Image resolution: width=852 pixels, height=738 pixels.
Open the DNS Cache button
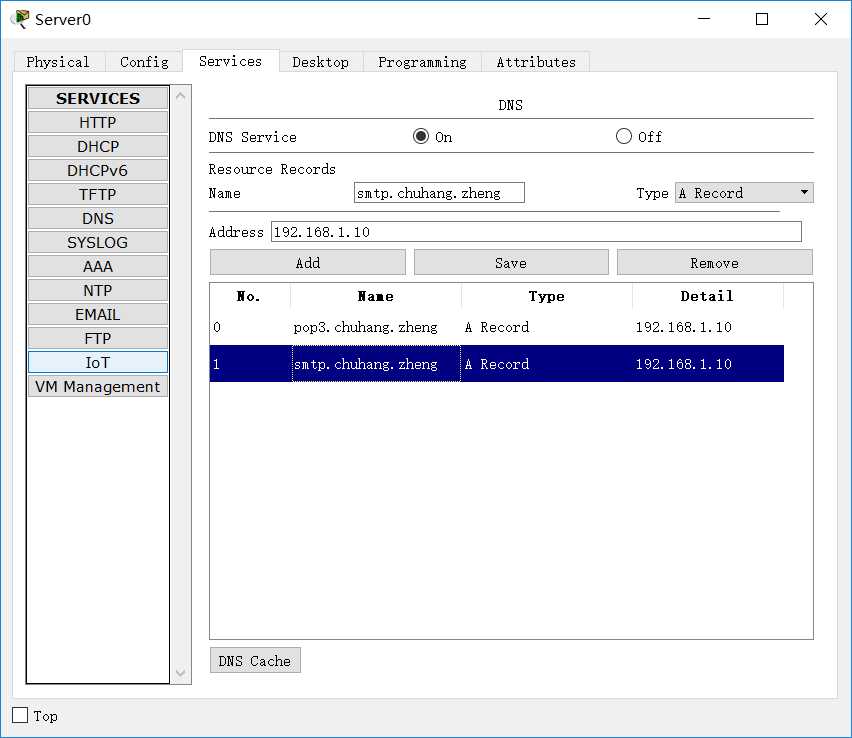point(255,660)
